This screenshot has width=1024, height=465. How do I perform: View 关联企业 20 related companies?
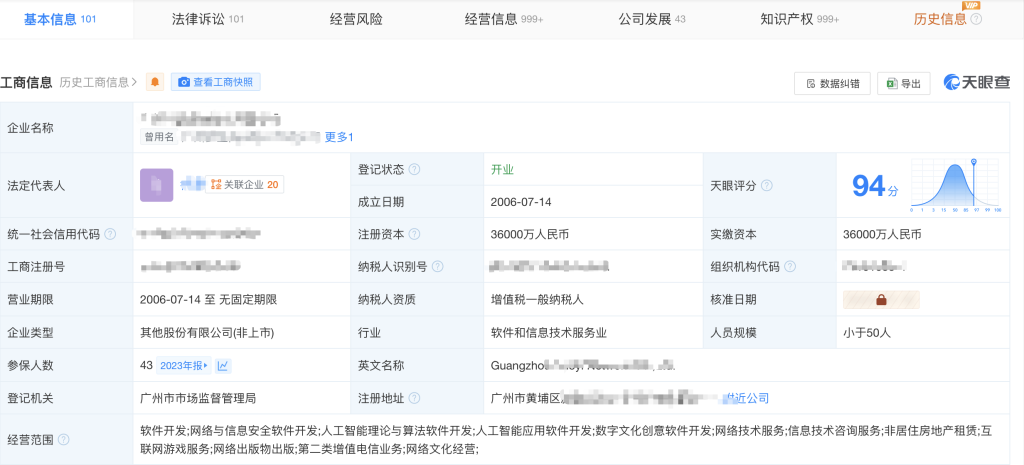coord(244,185)
